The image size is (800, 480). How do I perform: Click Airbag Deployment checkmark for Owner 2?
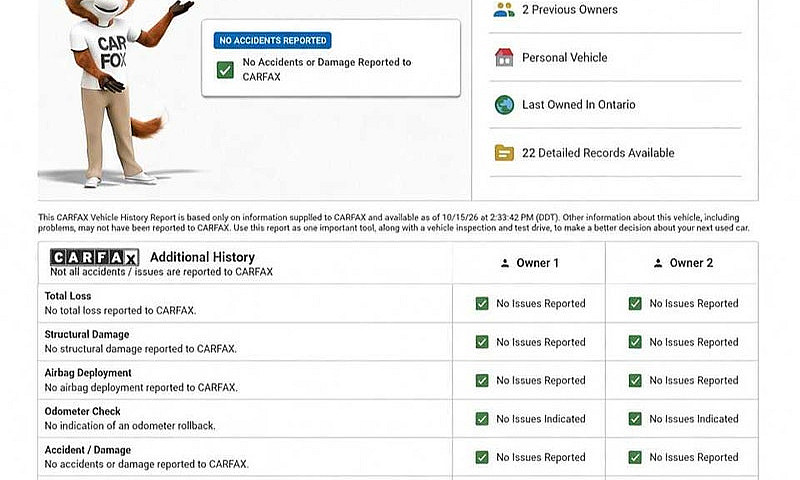click(635, 381)
